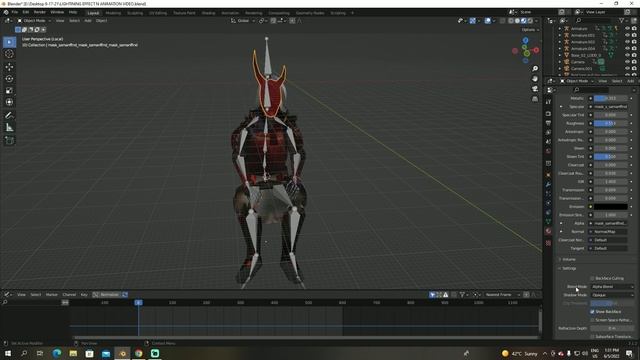Open the Texture properties tab
This screenshot has height=360, width=640.
tap(548, 243)
